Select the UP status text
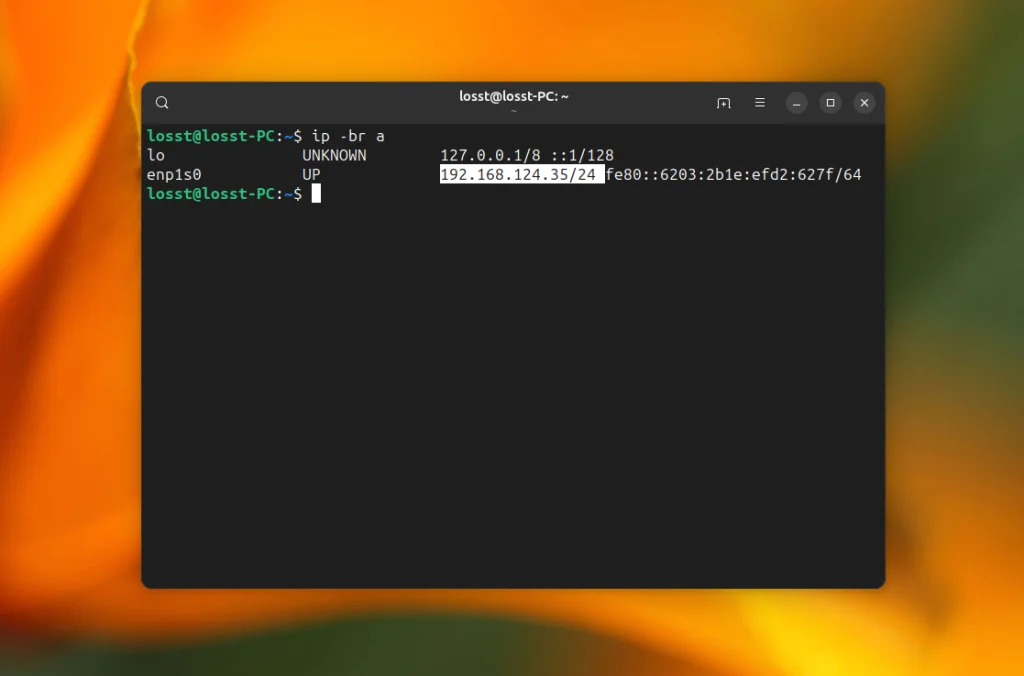The height and width of the screenshot is (676, 1024). [x=310, y=174]
